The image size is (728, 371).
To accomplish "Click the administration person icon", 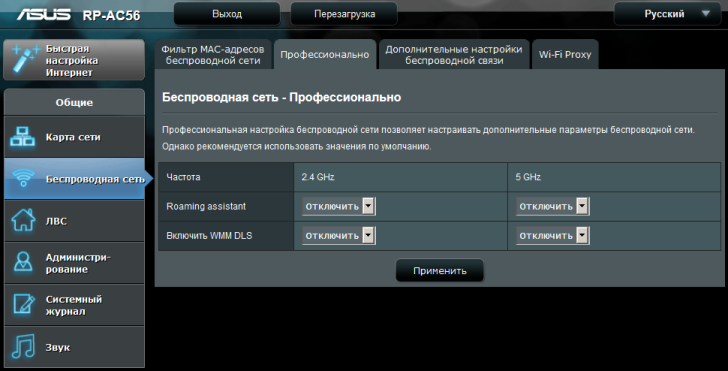I will click(x=23, y=262).
